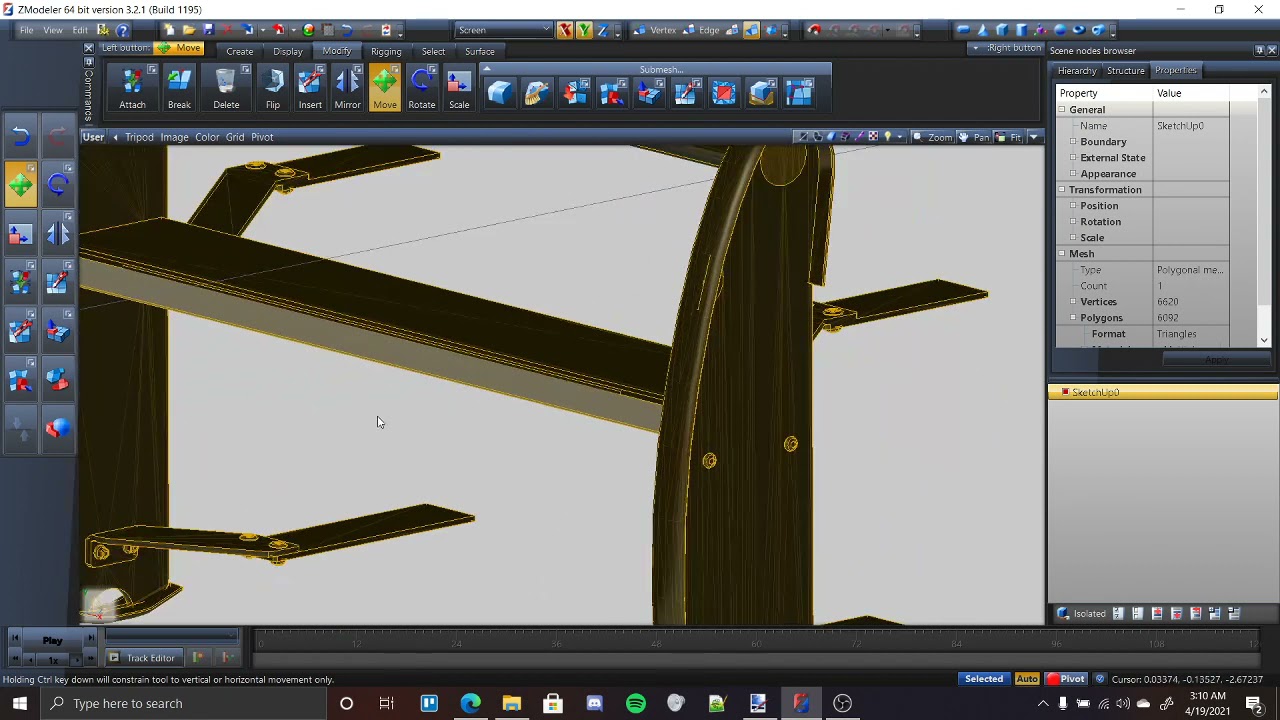Click the help question mark icon

pyautogui.click(x=122, y=30)
